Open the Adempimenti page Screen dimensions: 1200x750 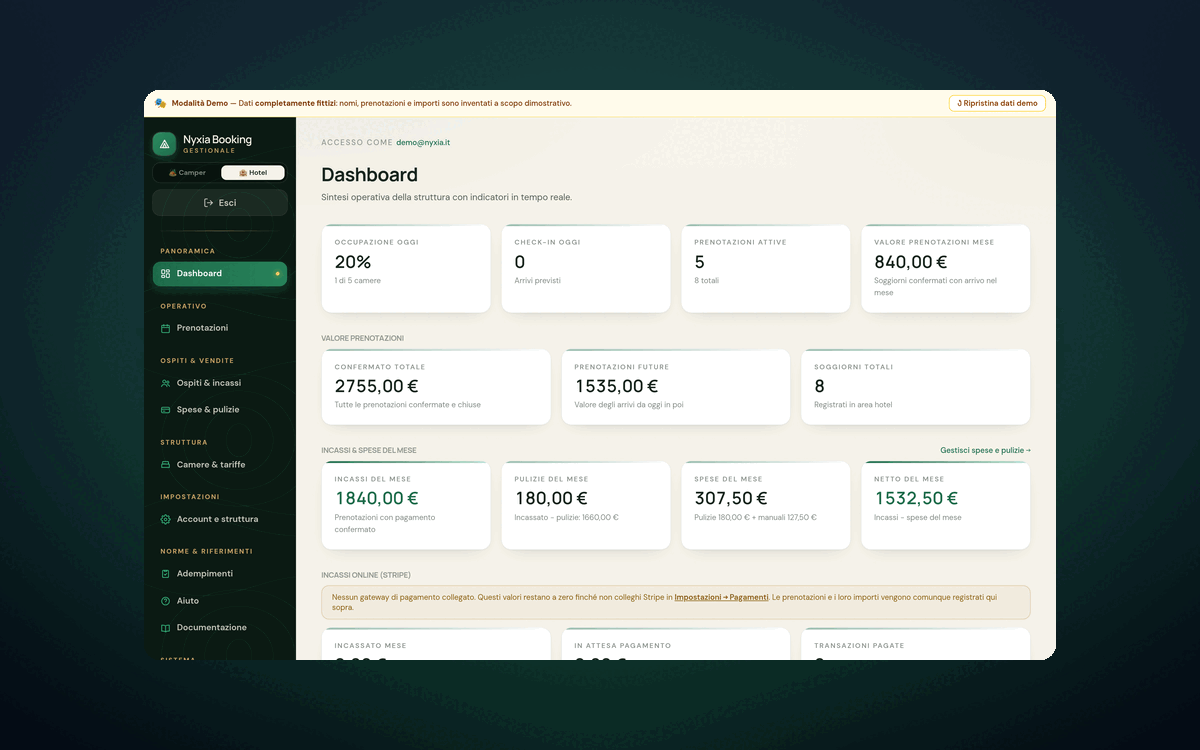click(220, 574)
